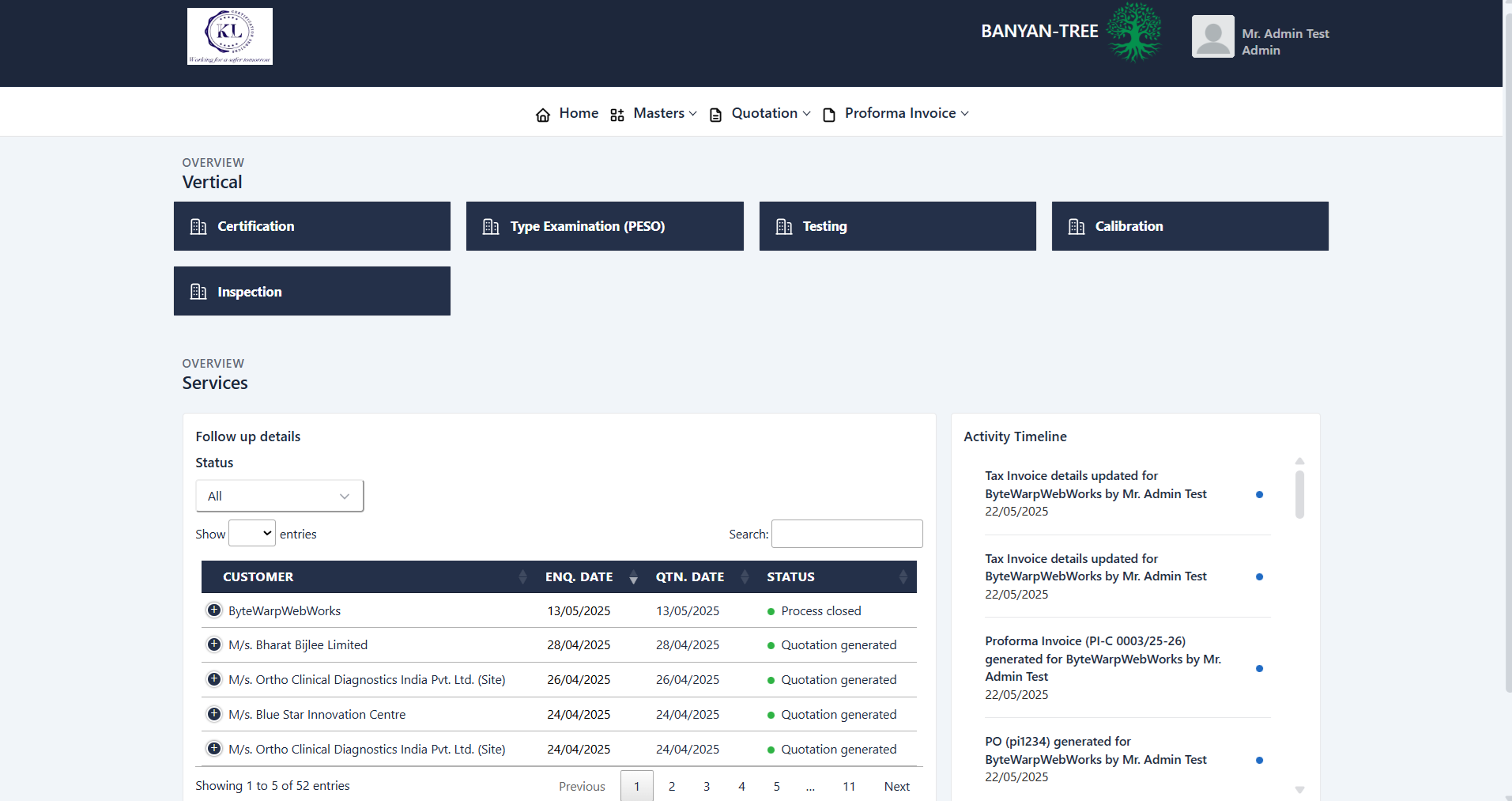Focus the Search input field
This screenshot has height=801, width=1512.
click(846, 534)
